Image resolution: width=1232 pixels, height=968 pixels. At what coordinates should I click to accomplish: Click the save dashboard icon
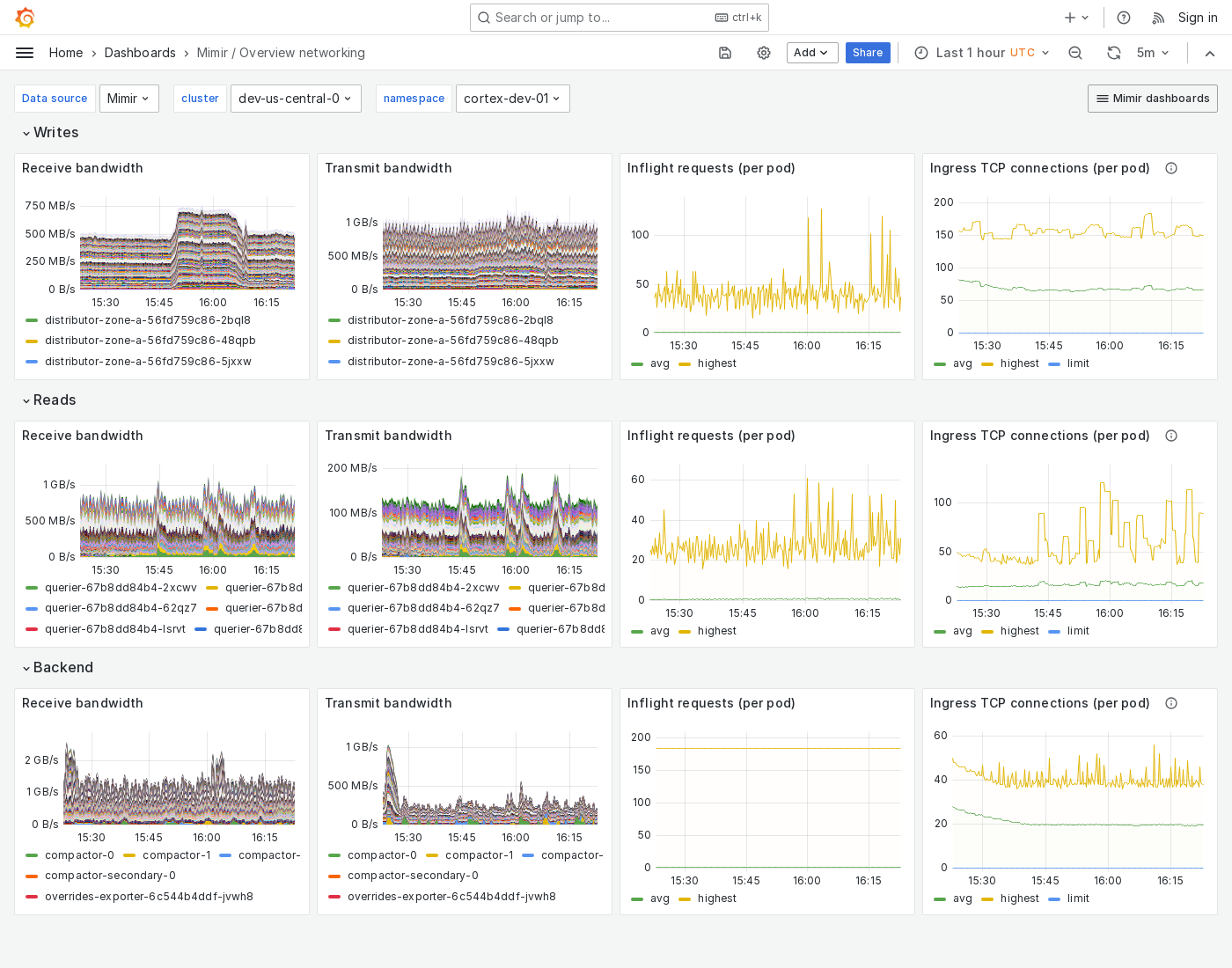725,53
